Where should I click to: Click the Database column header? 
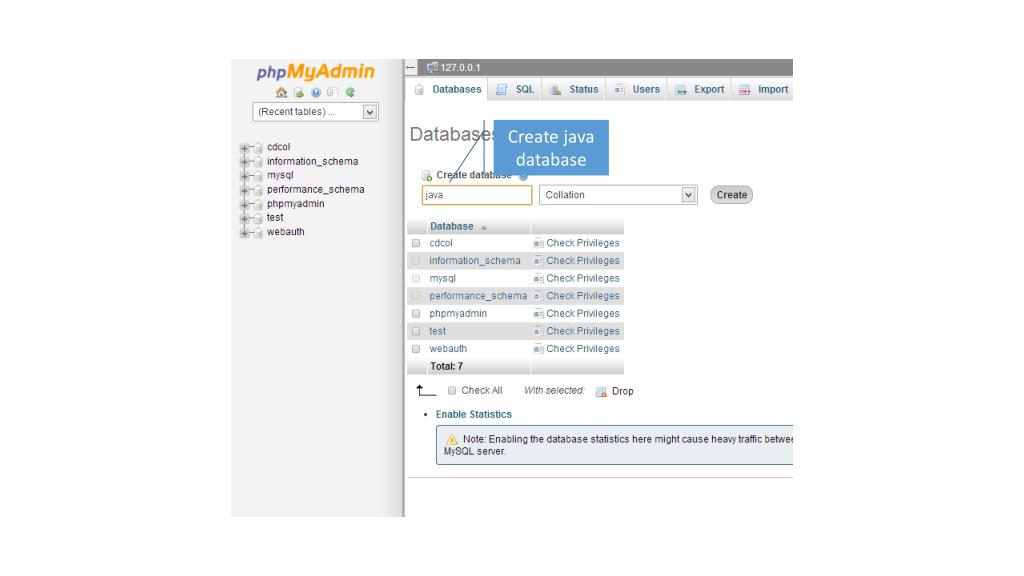coord(452,226)
